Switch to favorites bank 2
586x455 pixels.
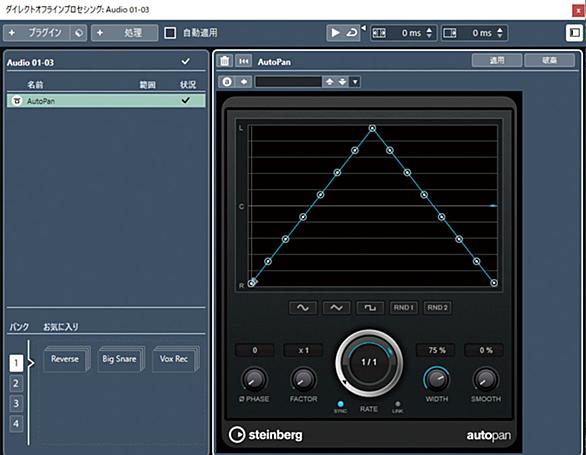pyautogui.click(x=16, y=383)
